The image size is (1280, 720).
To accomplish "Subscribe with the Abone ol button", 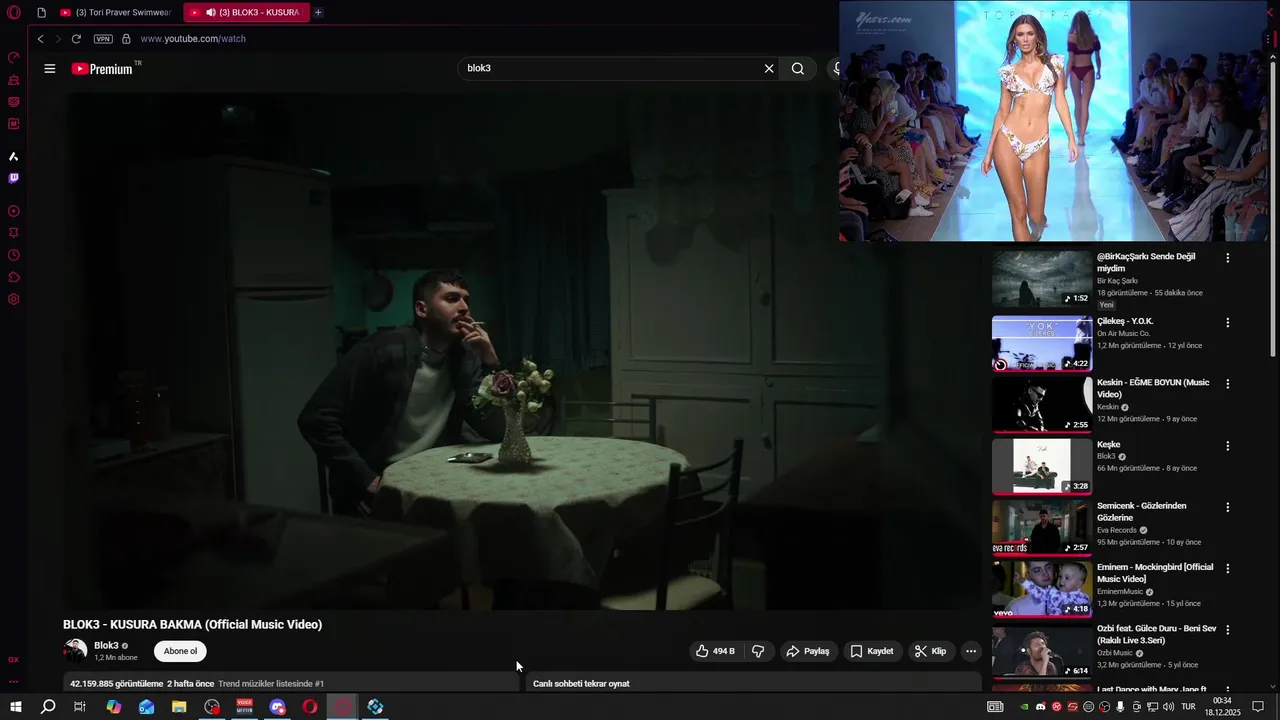I will [x=180, y=651].
